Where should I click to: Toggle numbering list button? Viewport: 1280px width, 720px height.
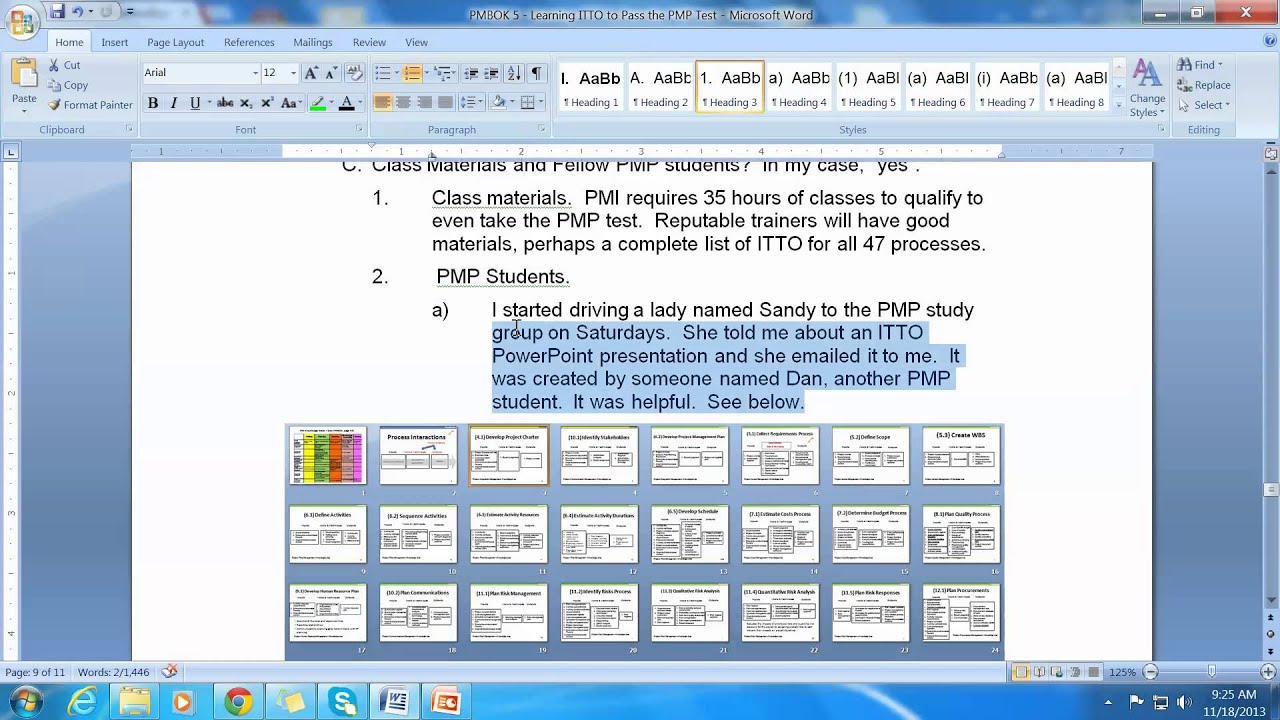tap(412, 73)
